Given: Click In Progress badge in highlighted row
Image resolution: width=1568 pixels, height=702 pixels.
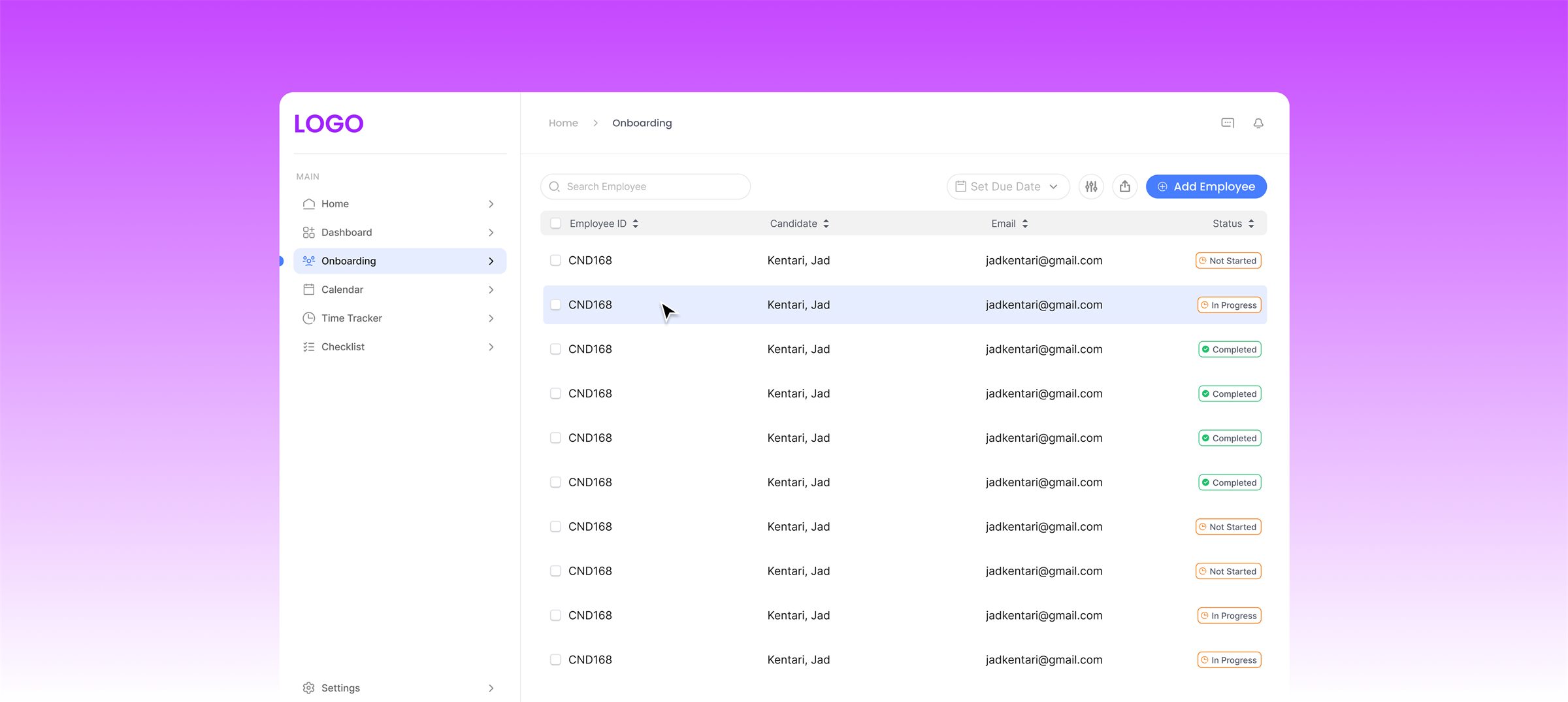Looking at the screenshot, I should click(1229, 305).
